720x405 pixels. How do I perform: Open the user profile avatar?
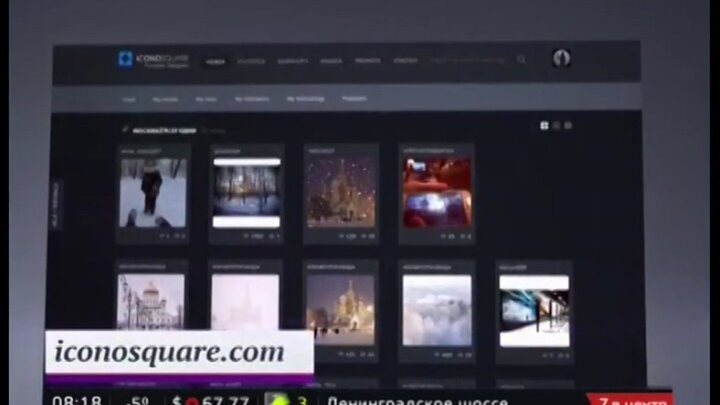561,59
